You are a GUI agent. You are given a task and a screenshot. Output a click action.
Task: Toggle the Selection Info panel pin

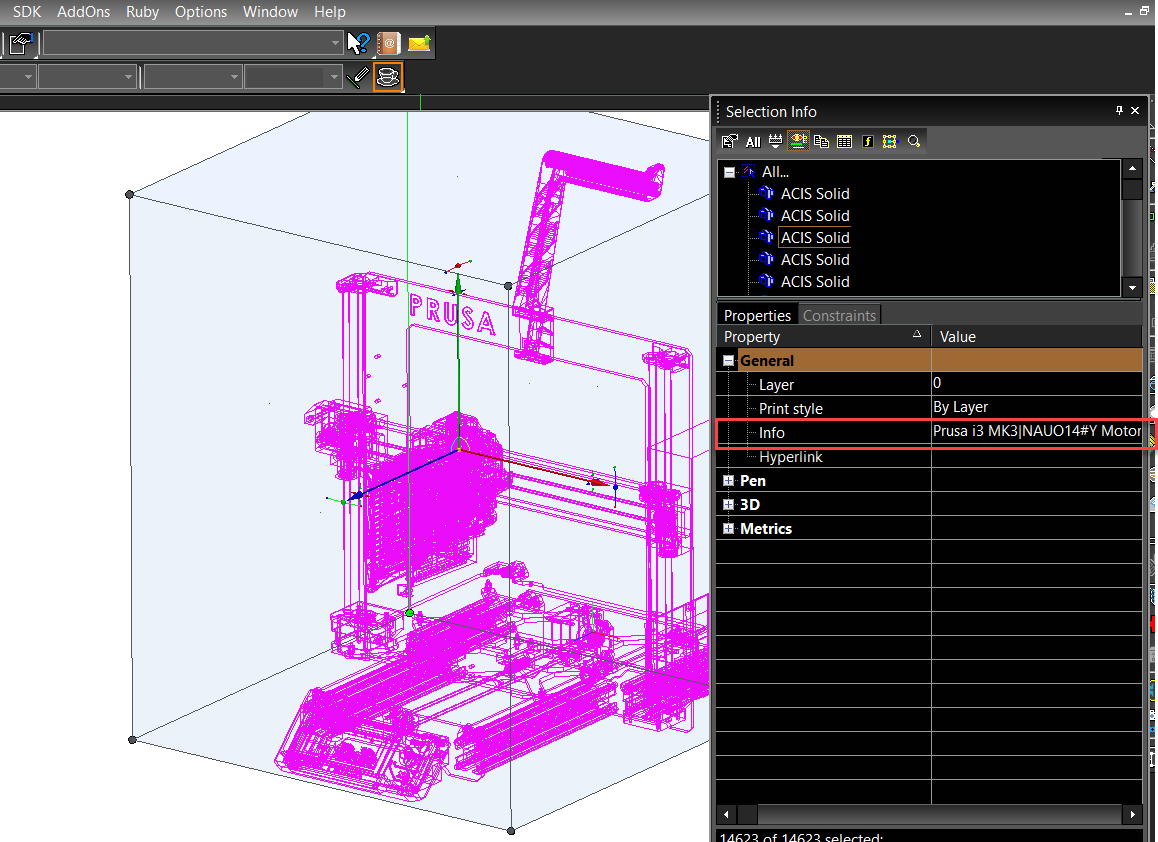tap(1120, 111)
